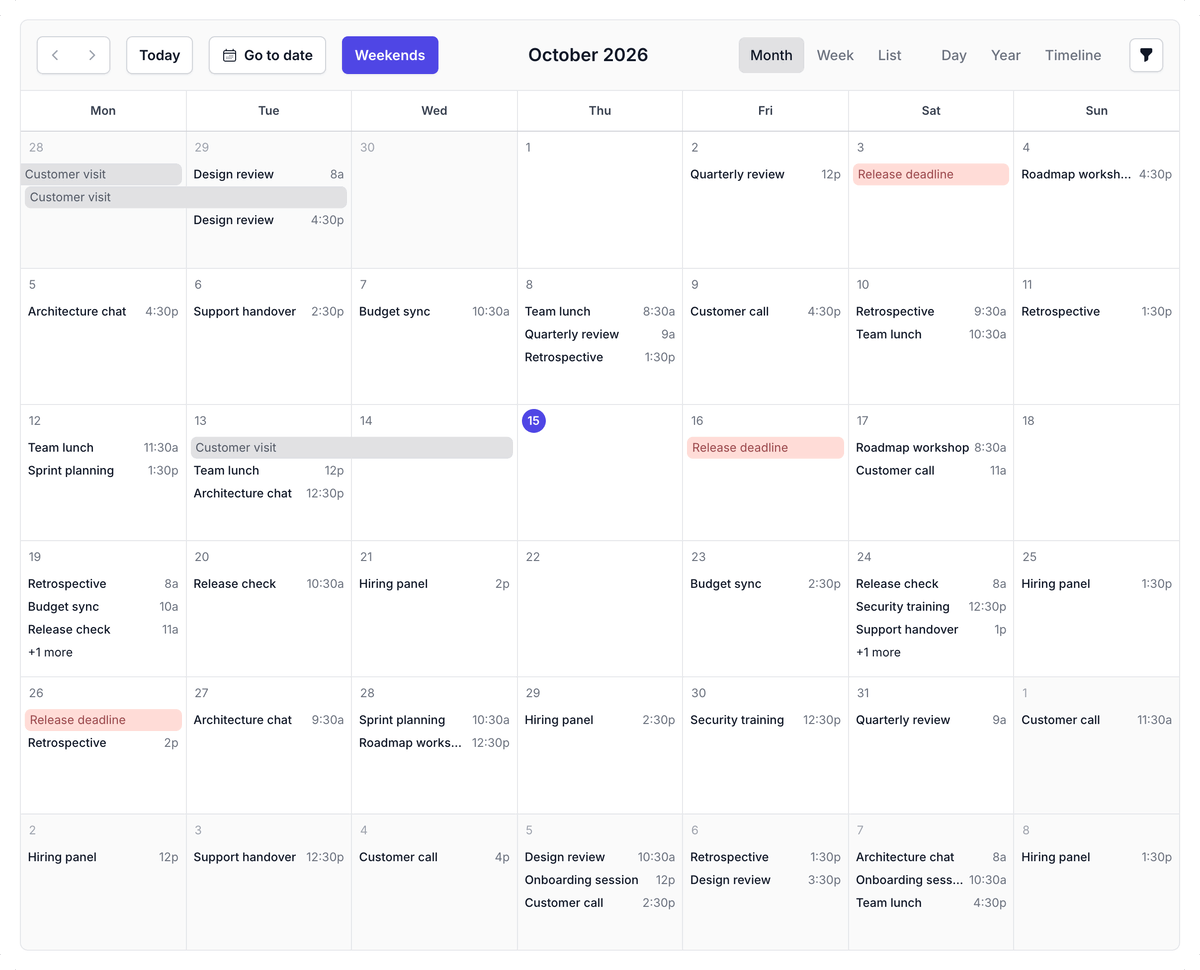This screenshot has width=1200, height=970.
Task: Open Customer visit spanning October 13-14
Action: point(352,447)
